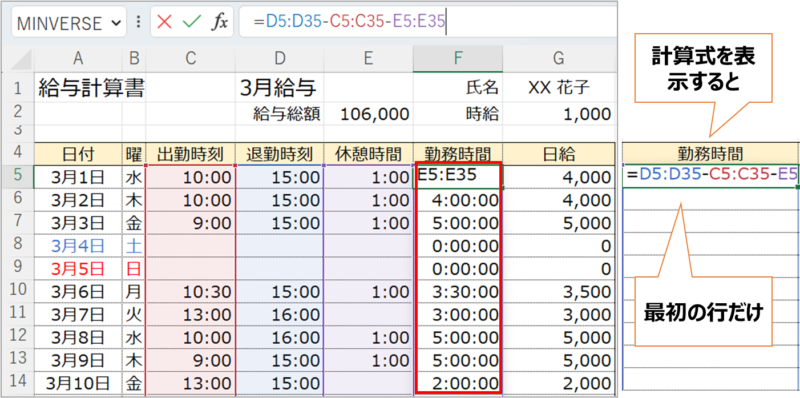Image resolution: width=800 pixels, height=398 pixels.
Task: Click the 日給 header cell
Action: coord(559,154)
